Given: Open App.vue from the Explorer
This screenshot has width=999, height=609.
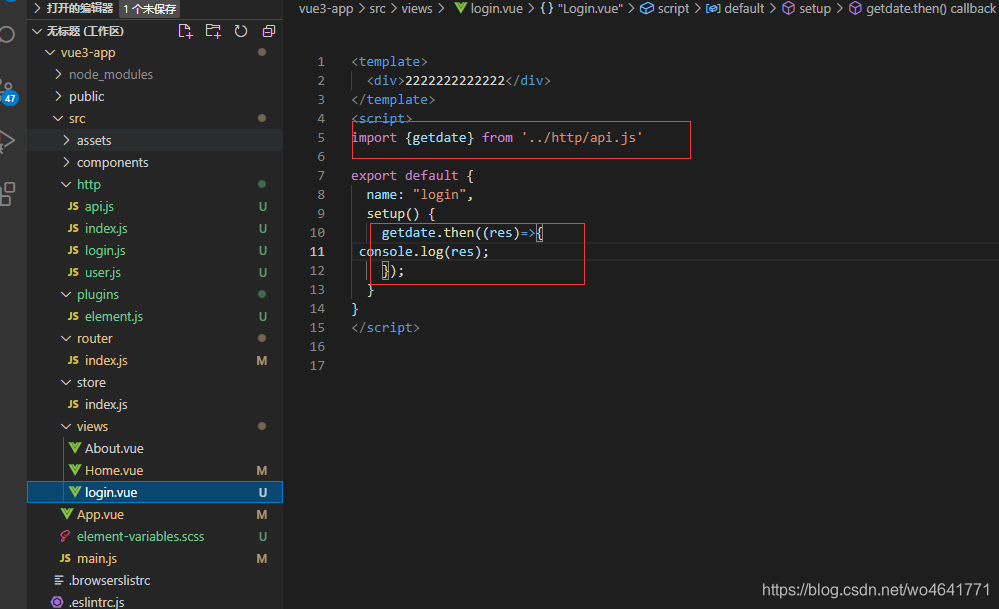Looking at the screenshot, I should (x=103, y=514).
